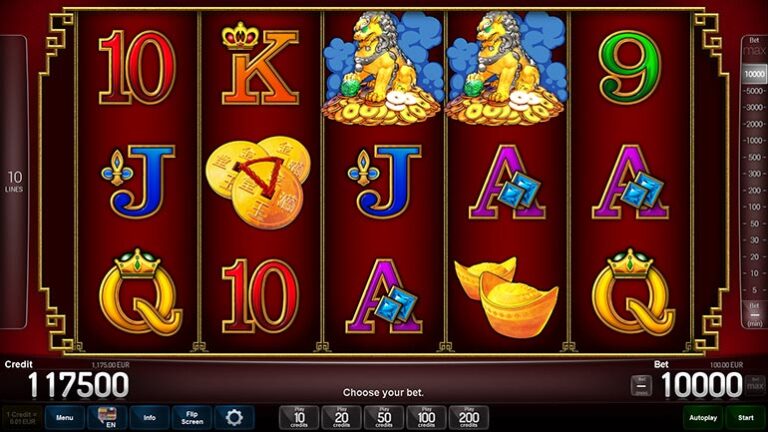Enable Autoplay mode
This screenshot has height=432, width=768.
pos(703,418)
